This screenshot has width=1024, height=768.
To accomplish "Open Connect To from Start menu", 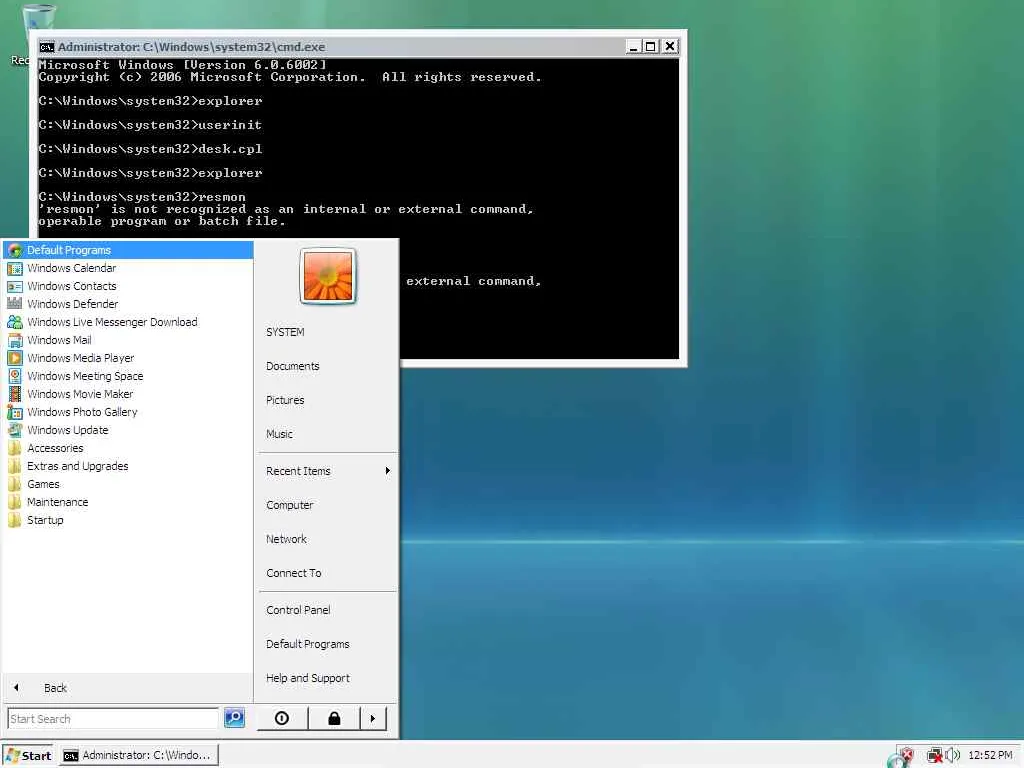I will (294, 573).
